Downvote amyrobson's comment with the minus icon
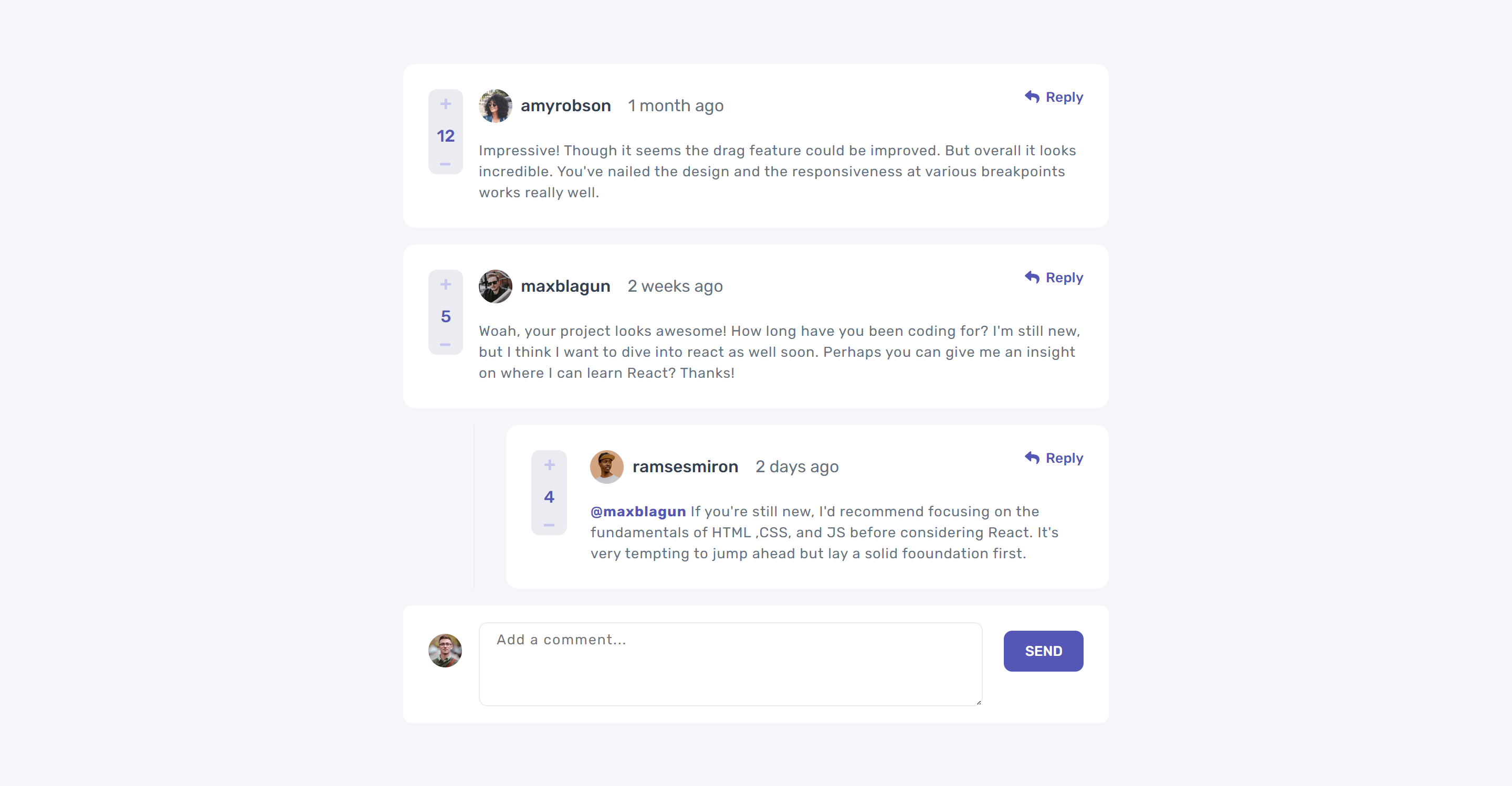1512x786 pixels. tap(445, 164)
